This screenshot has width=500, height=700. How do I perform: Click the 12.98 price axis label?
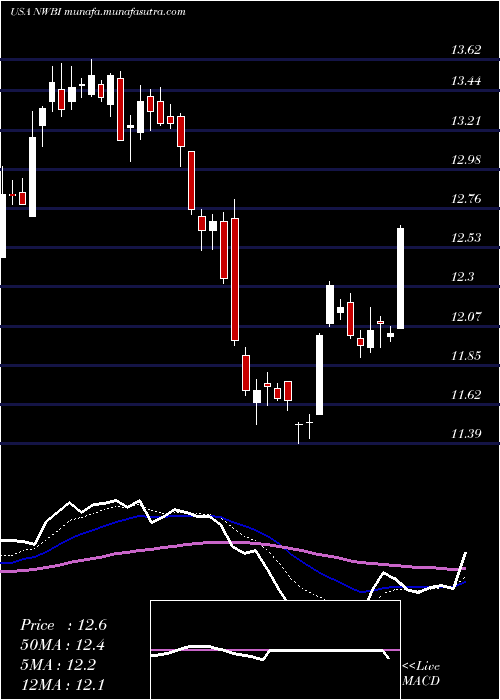pos(467,159)
